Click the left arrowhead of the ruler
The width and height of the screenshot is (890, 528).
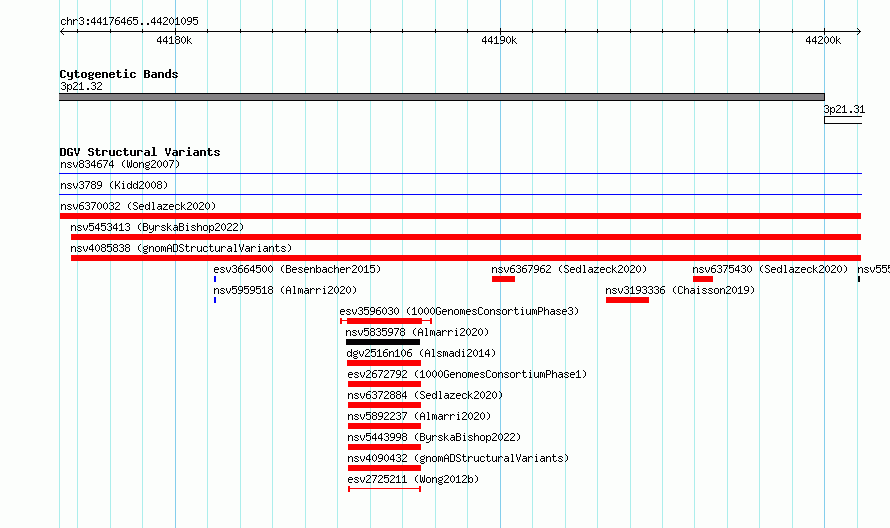click(62, 32)
